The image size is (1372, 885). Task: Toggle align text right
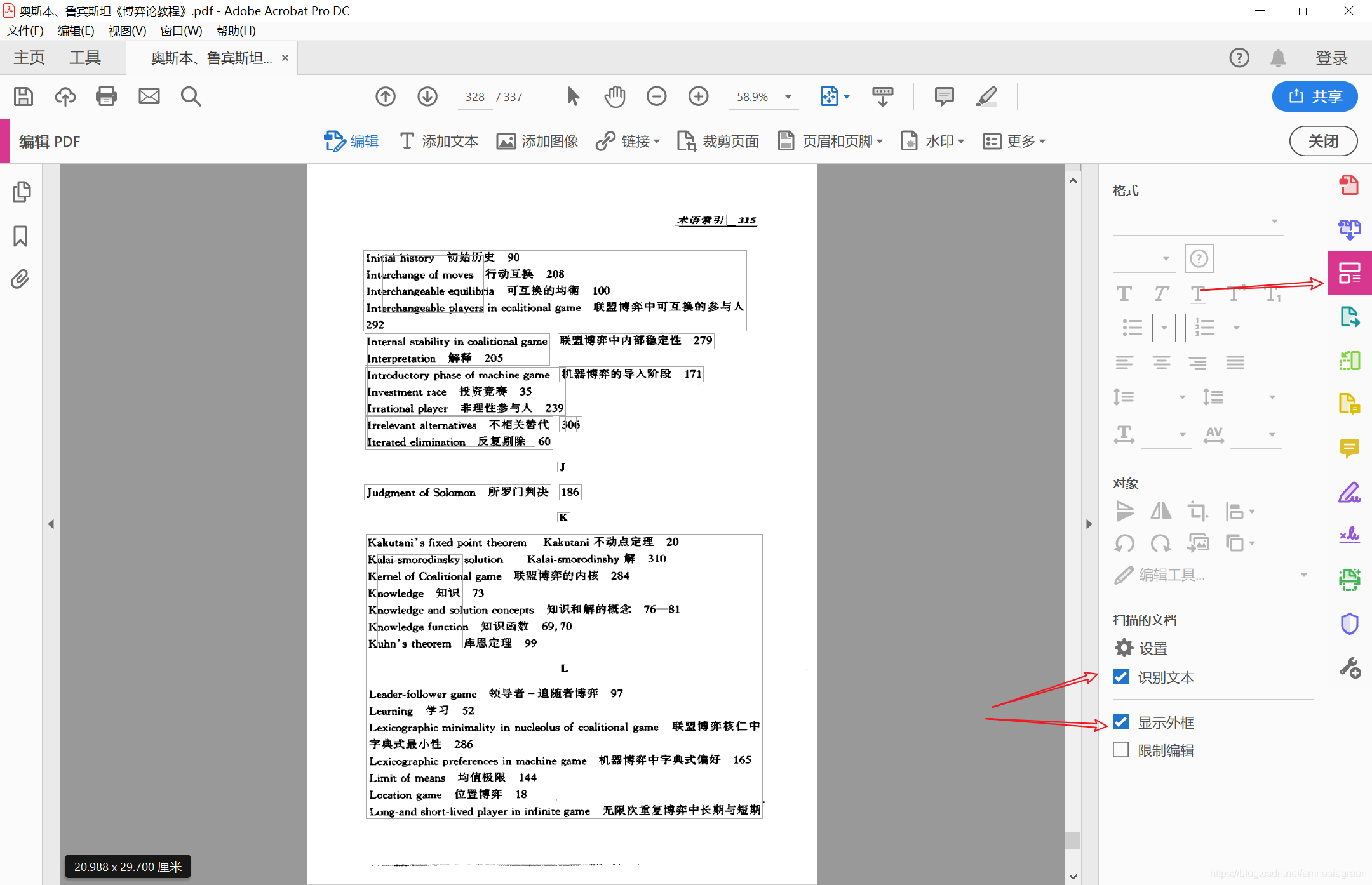coord(1198,363)
